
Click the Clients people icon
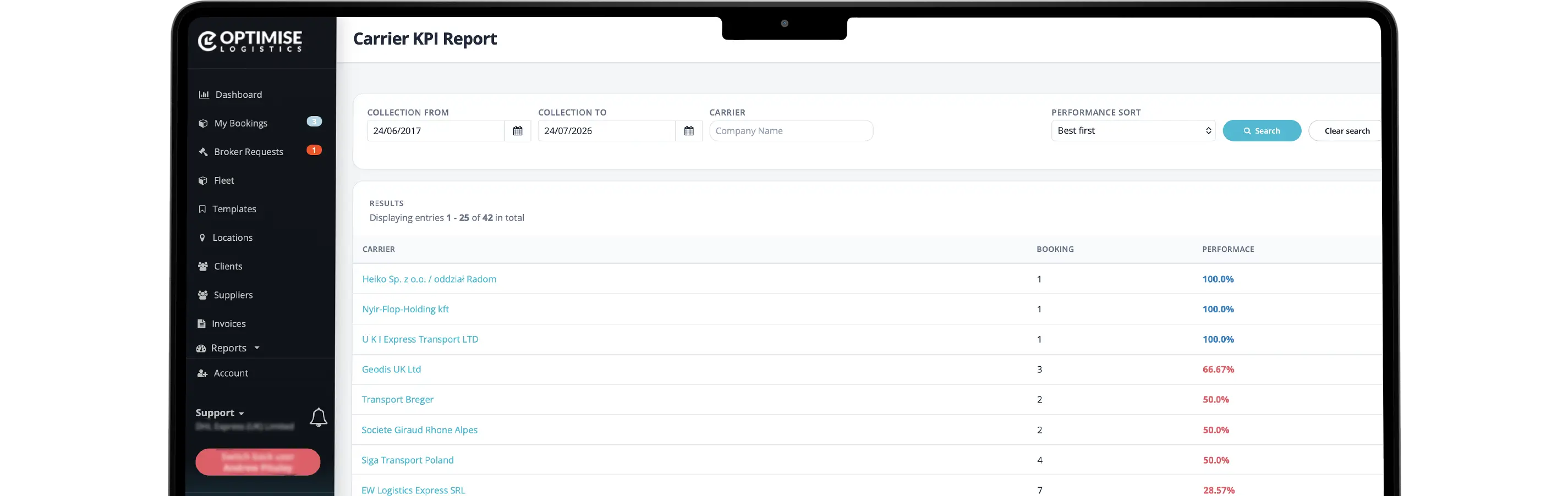point(204,266)
